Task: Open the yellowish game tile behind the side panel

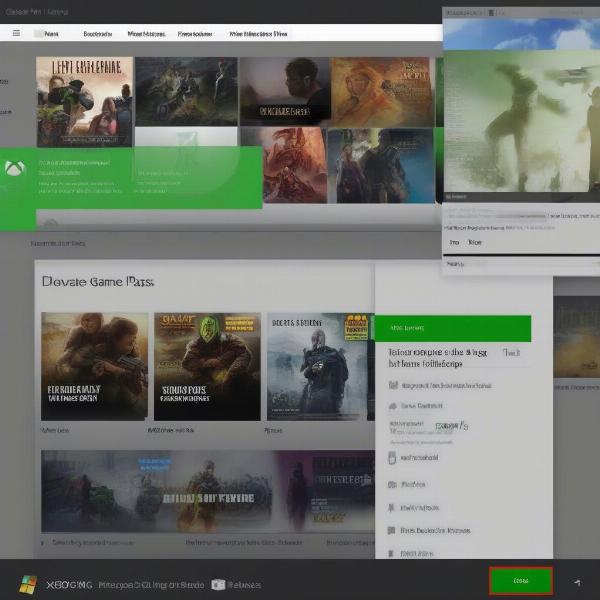Action: (x=577, y=337)
